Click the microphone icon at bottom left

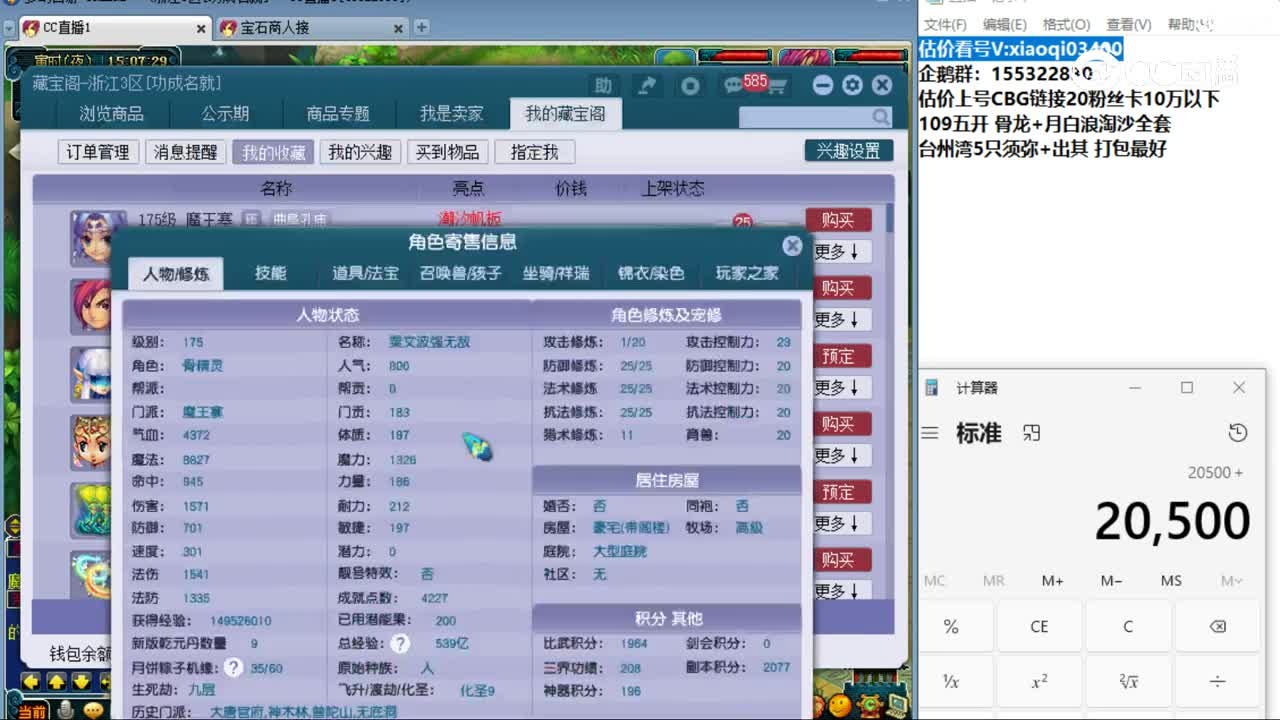click(x=65, y=709)
